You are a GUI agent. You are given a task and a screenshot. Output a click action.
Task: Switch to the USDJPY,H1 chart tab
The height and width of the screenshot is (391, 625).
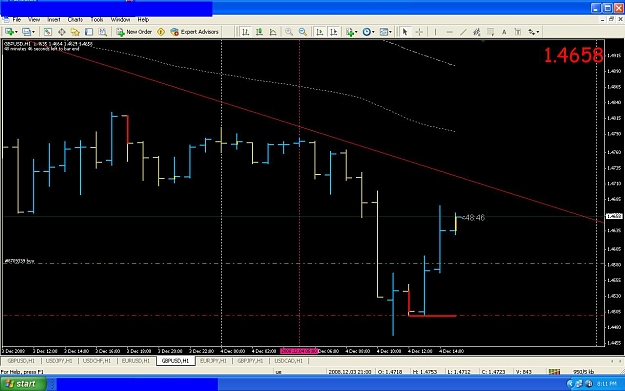coord(59,361)
